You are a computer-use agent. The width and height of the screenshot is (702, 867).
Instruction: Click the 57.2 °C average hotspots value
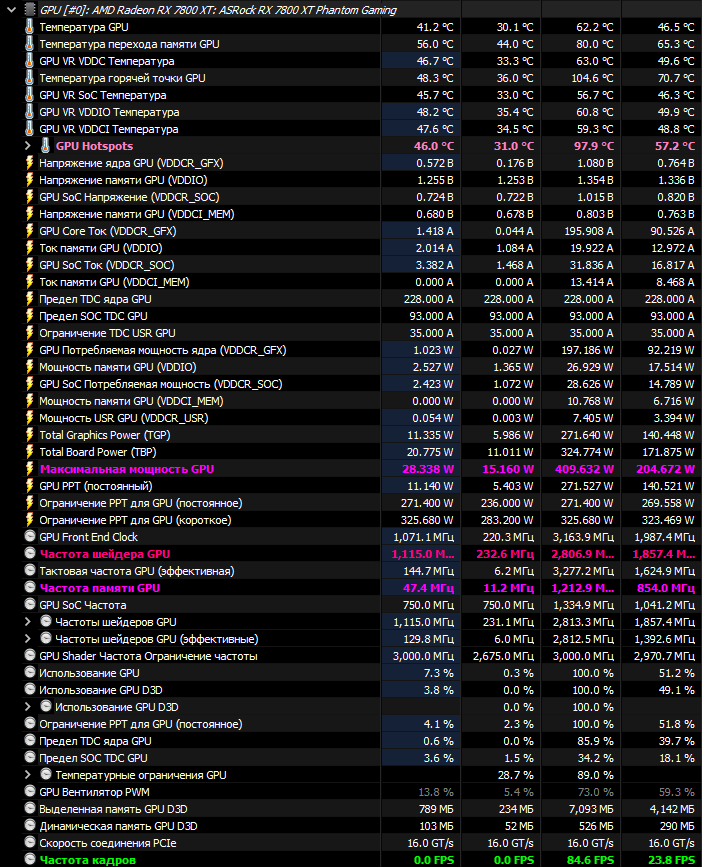point(675,146)
